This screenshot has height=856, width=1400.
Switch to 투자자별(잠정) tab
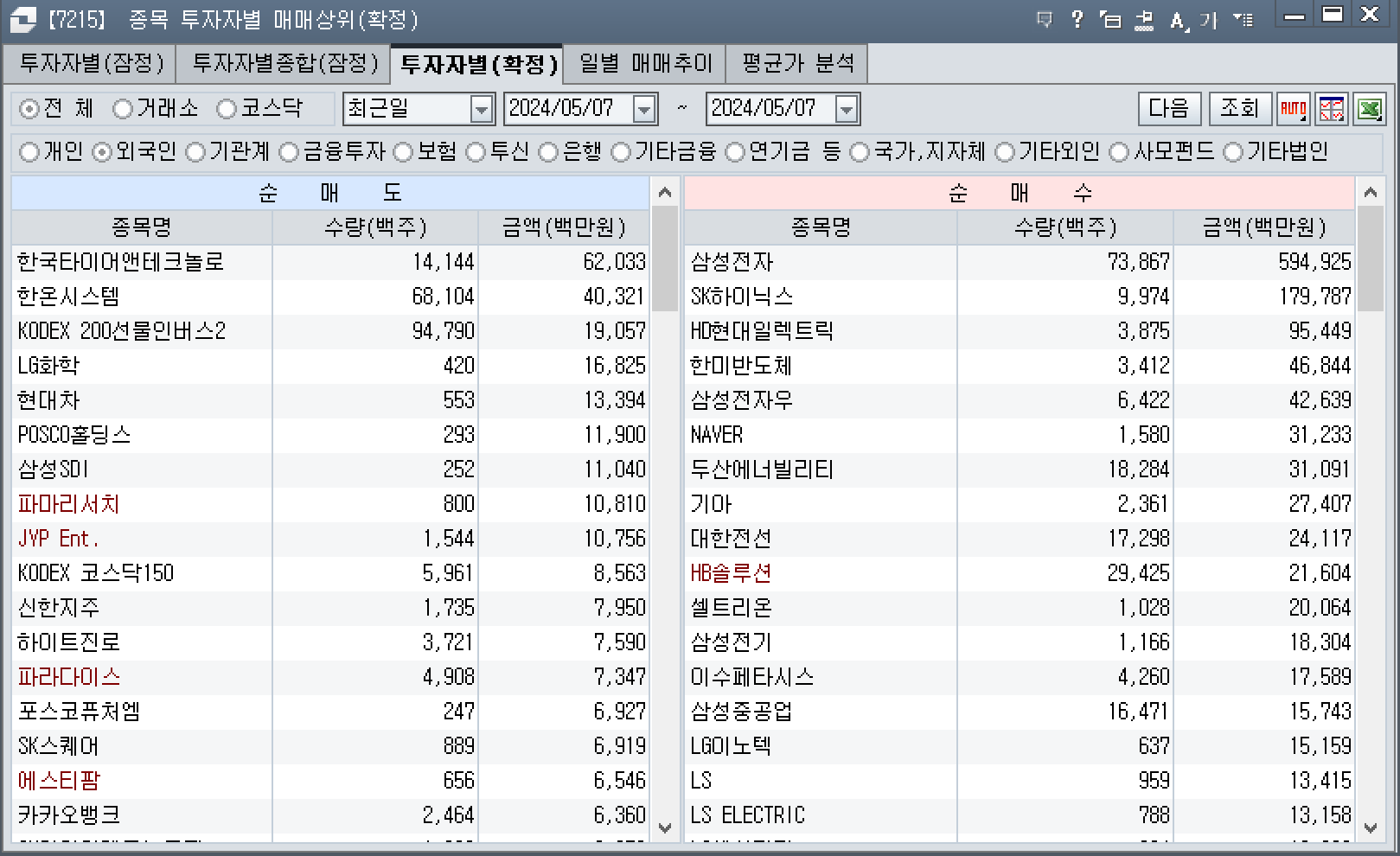click(x=91, y=64)
